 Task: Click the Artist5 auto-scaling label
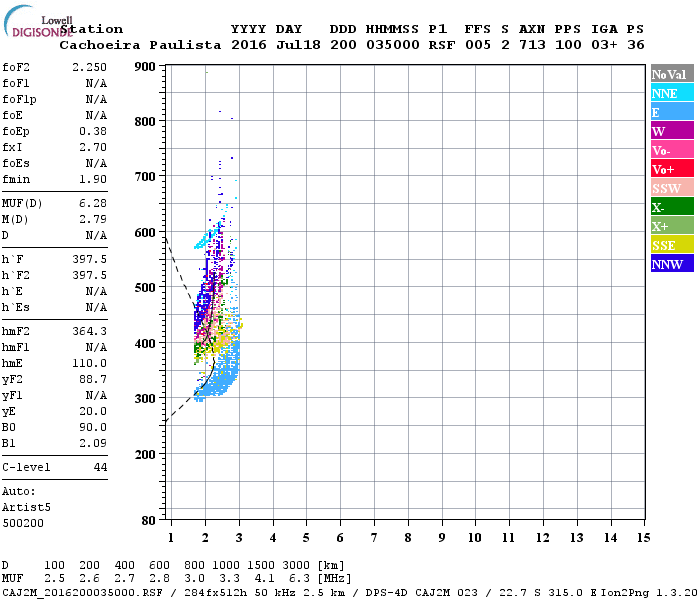(26, 508)
